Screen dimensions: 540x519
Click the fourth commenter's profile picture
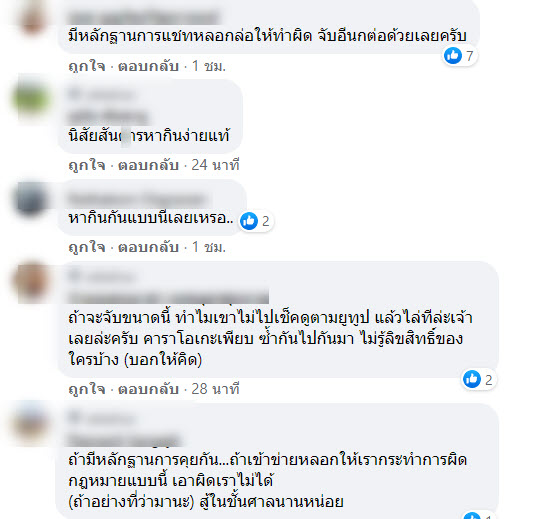pos(32,281)
